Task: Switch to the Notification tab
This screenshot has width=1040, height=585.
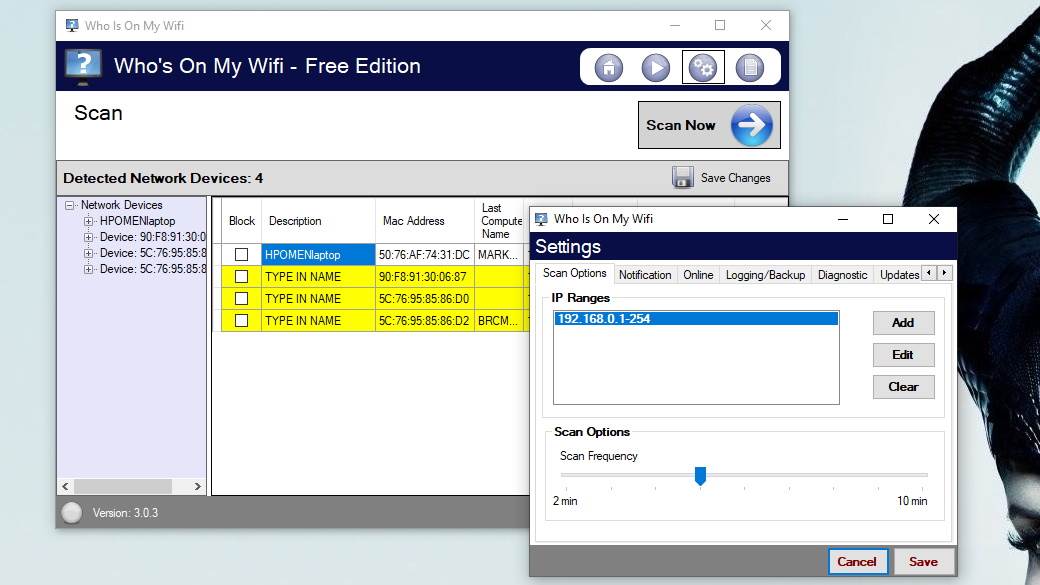Action: click(x=645, y=274)
